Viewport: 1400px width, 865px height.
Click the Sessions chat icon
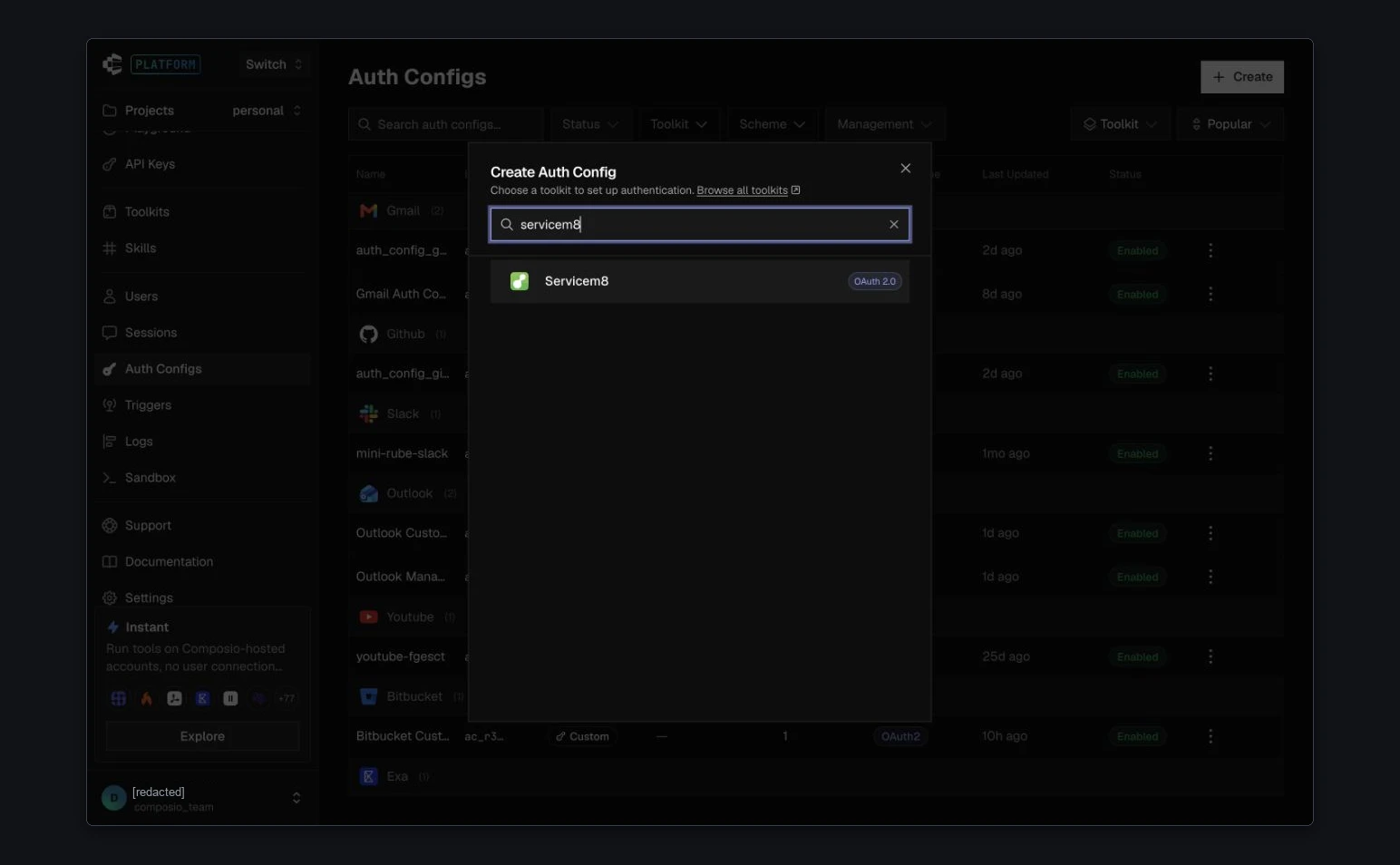(110, 333)
